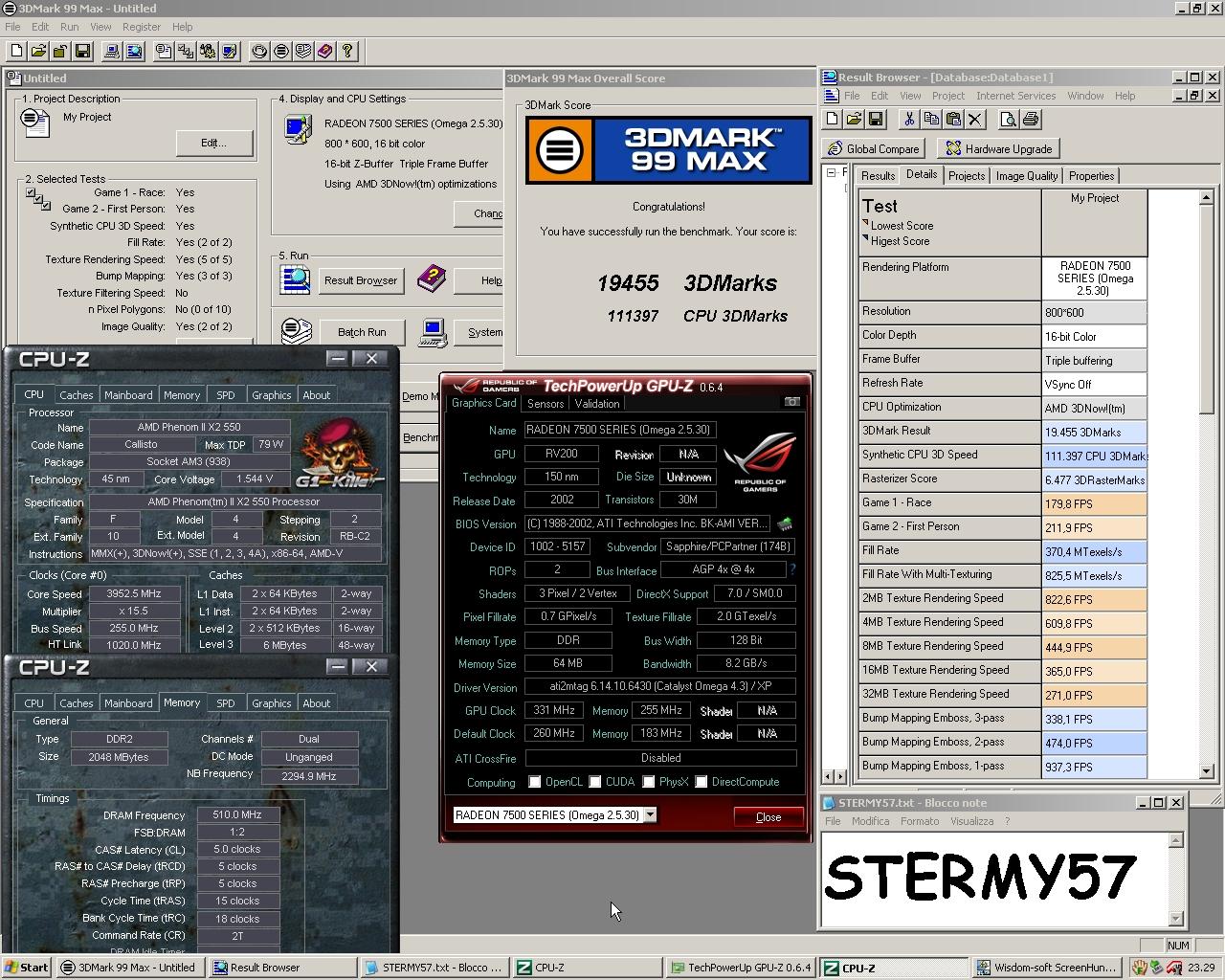The width and height of the screenshot is (1225, 980).
Task: Click the right arrow of tree pane horizontal scrollbar
Action: (839, 776)
